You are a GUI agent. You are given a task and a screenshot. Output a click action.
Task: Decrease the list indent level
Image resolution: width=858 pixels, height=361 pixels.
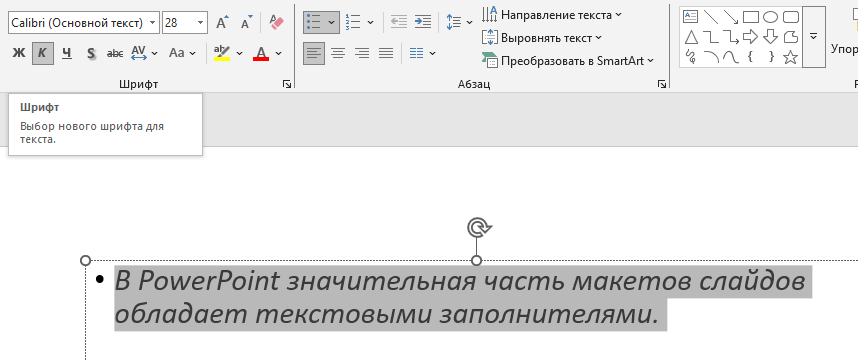(399, 22)
